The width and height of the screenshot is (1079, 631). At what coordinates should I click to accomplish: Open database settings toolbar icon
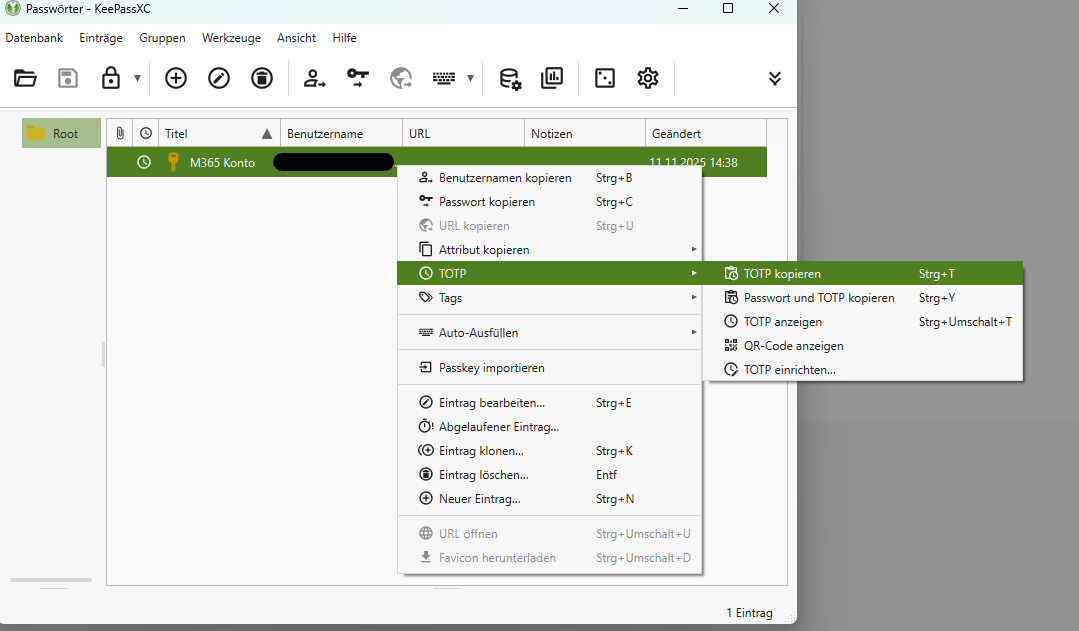click(x=510, y=78)
